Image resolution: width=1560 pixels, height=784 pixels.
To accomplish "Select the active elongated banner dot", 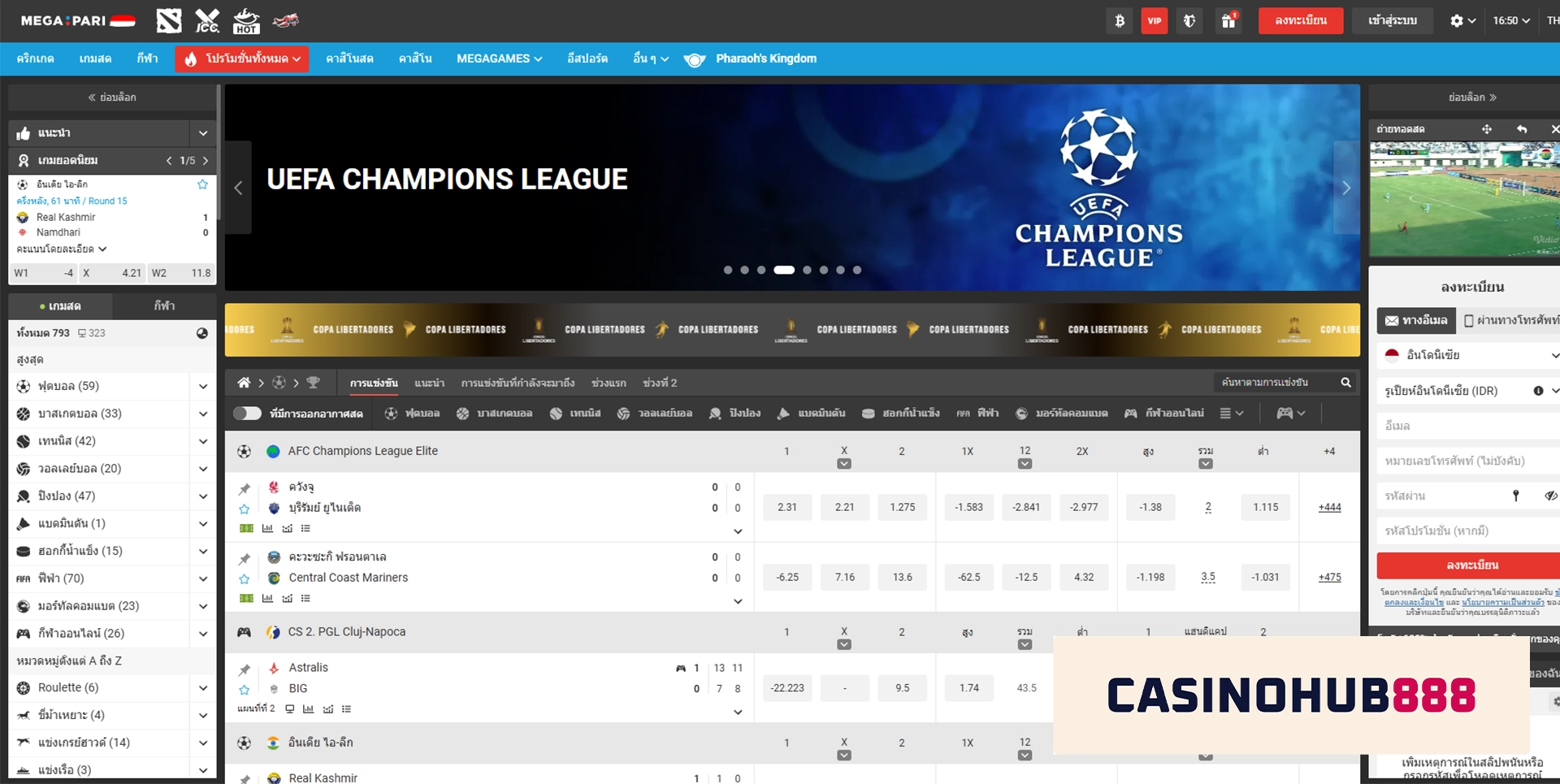I will (x=784, y=270).
